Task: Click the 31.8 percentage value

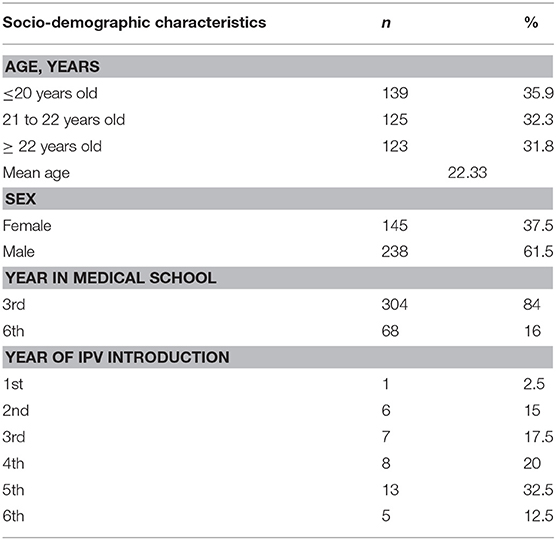Action: (538, 146)
